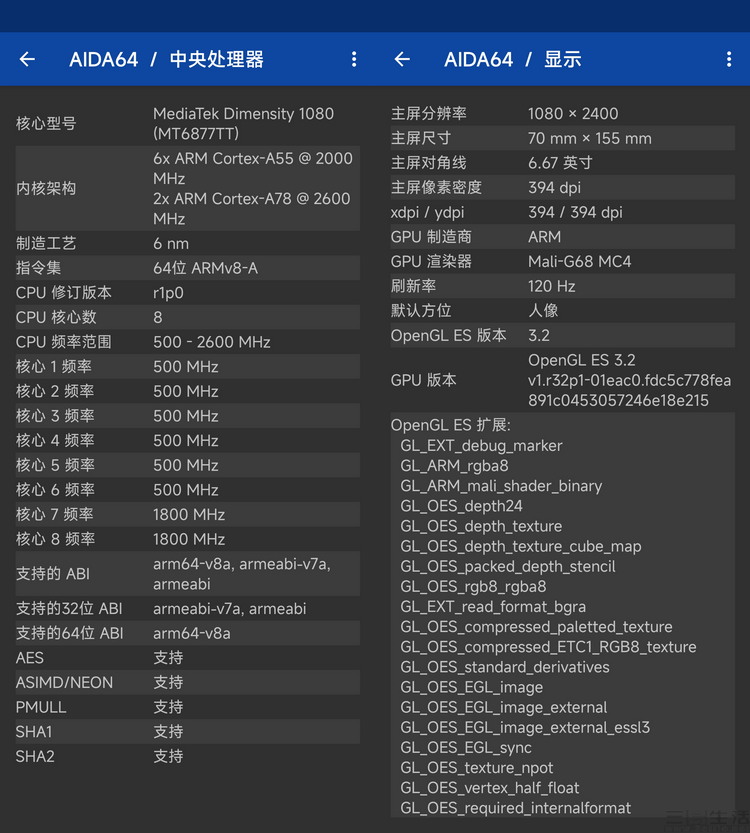Select GL_OES_standard_derivatives extension entry

505,667
